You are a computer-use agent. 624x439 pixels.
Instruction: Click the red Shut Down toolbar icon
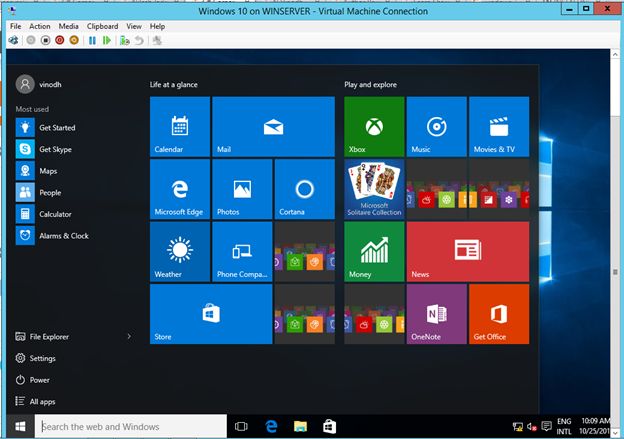pos(60,40)
